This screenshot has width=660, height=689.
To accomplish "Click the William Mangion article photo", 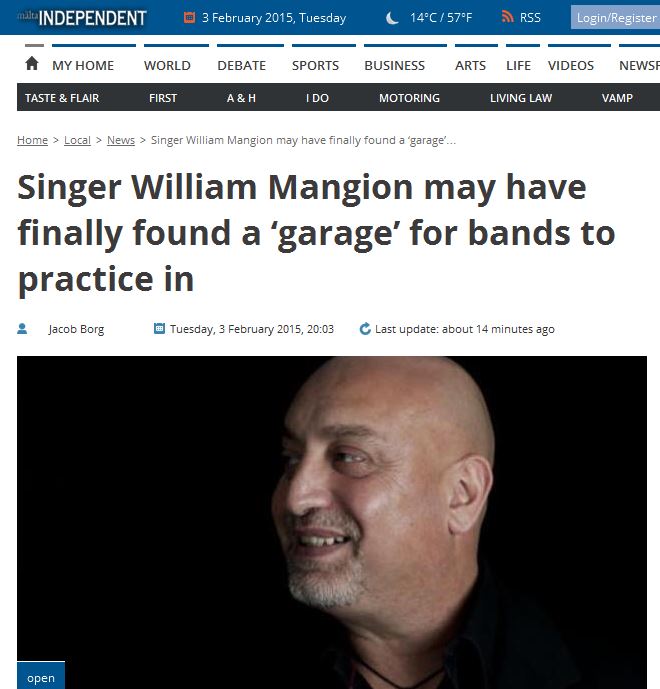I will [x=332, y=522].
